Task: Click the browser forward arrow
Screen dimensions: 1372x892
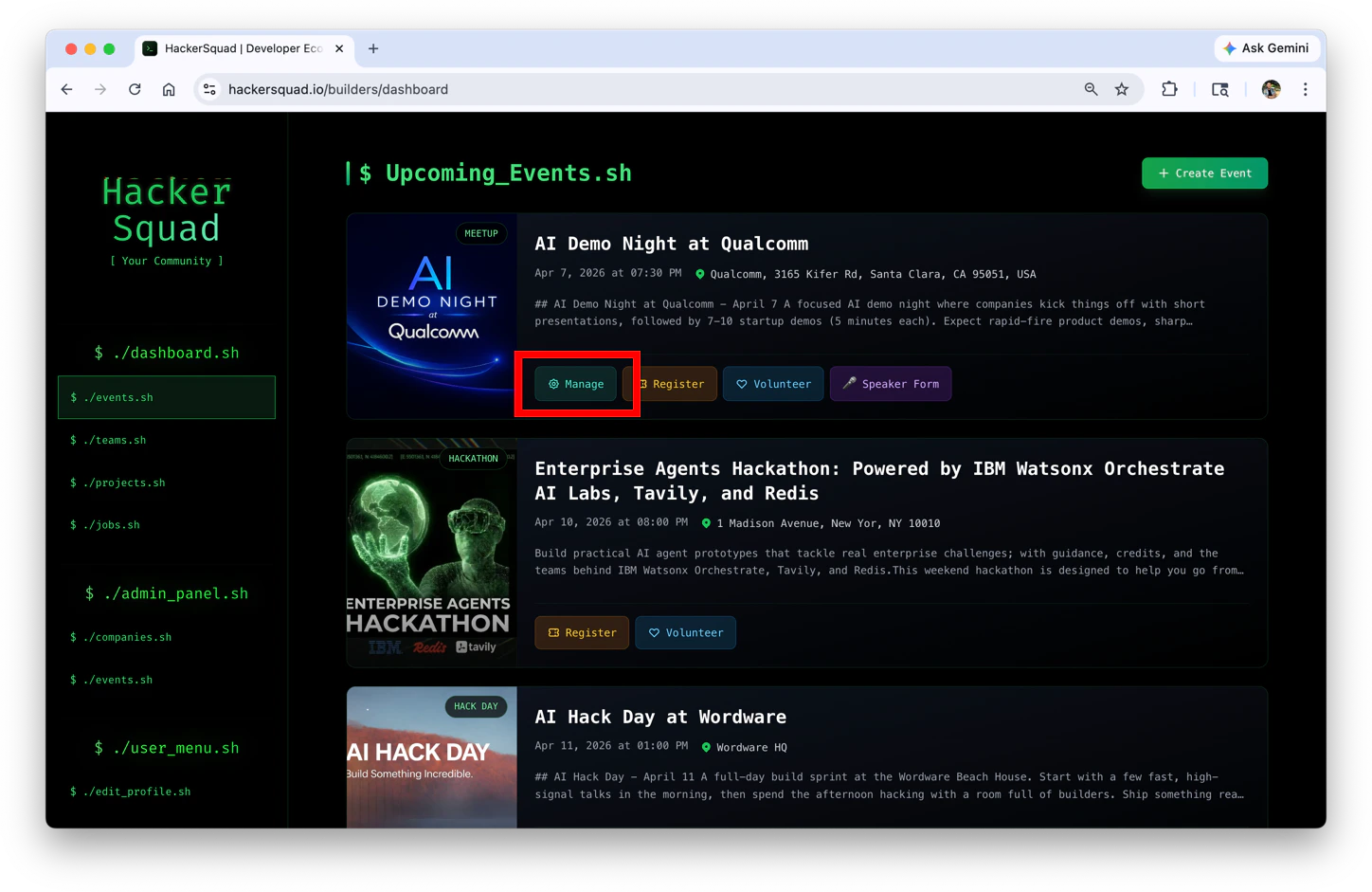Action: tap(100, 89)
